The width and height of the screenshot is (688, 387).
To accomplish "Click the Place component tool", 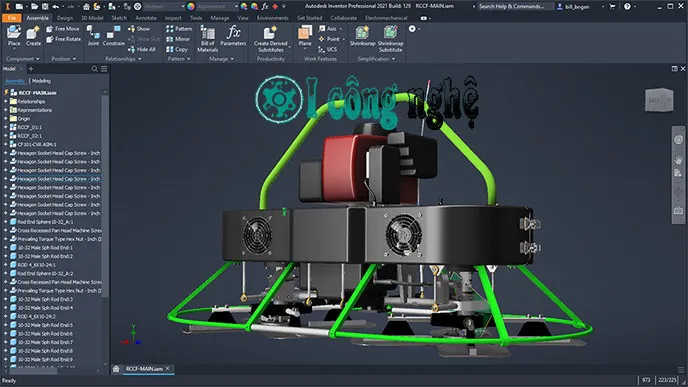I will point(14,36).
